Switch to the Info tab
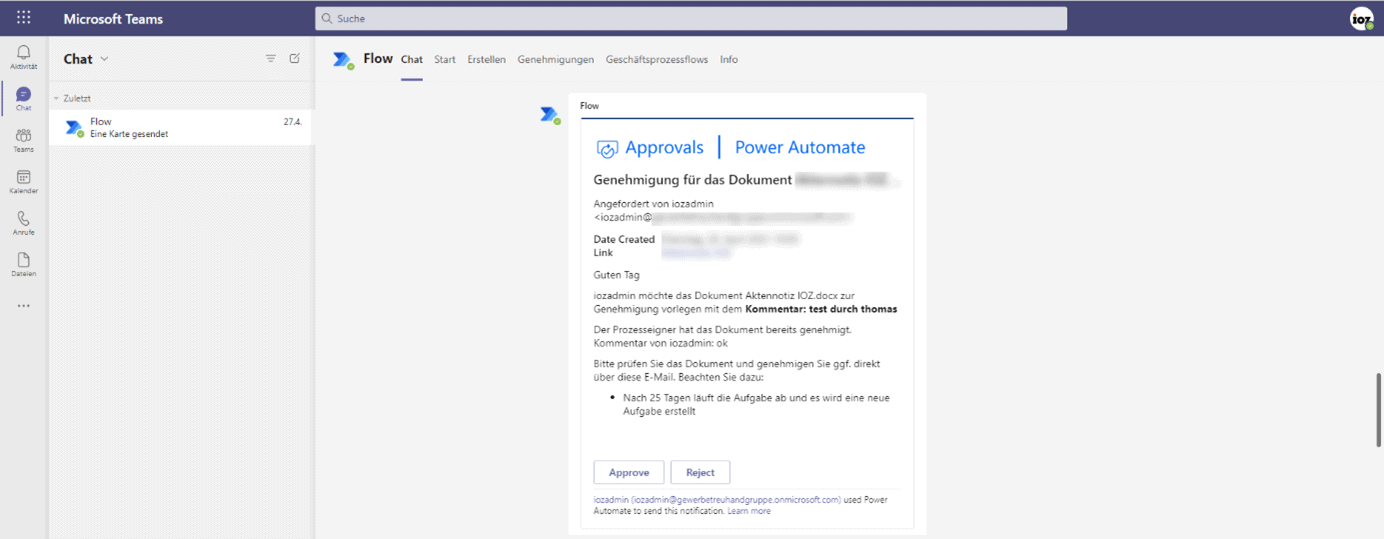This screenshot has height=539, width=1384. (x=729, y=60)
